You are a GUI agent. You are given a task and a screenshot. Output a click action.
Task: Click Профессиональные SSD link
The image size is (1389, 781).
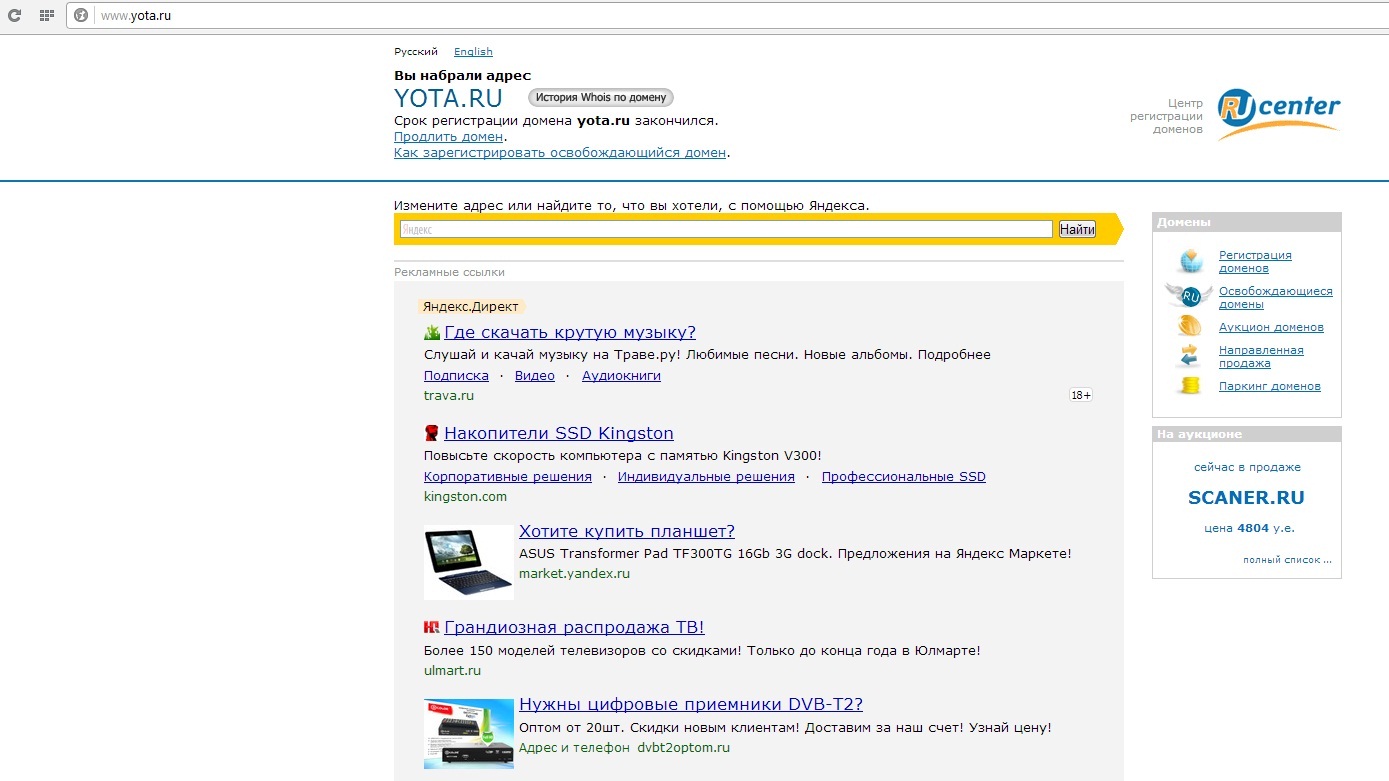pyautogui.click(x=904, y=477)
